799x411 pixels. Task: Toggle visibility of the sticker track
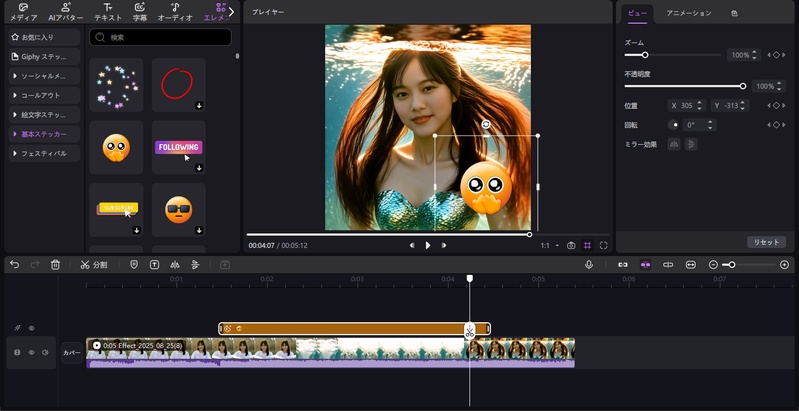pyautogui.click(x=32, y=328)
